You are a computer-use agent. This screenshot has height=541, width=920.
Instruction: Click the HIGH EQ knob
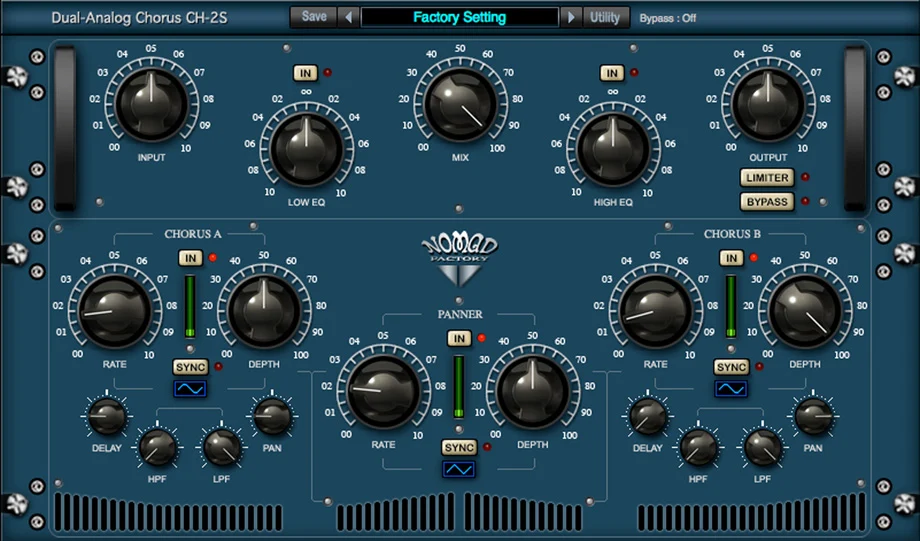click(613, 149)
